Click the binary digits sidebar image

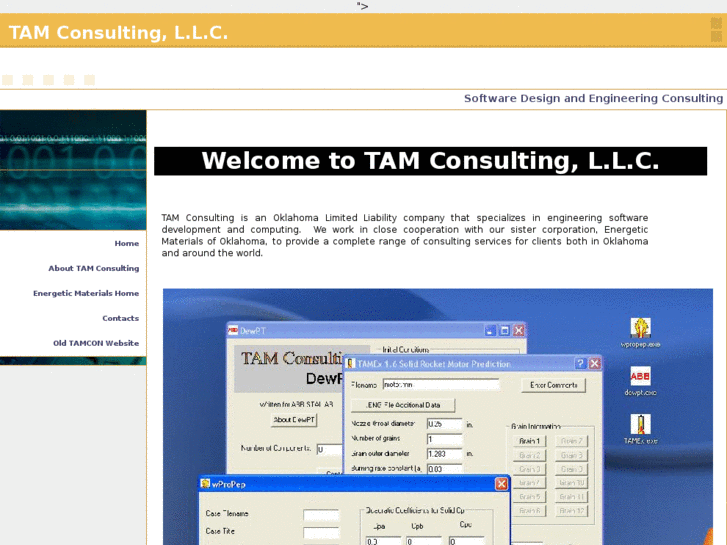tap(73, 170)
